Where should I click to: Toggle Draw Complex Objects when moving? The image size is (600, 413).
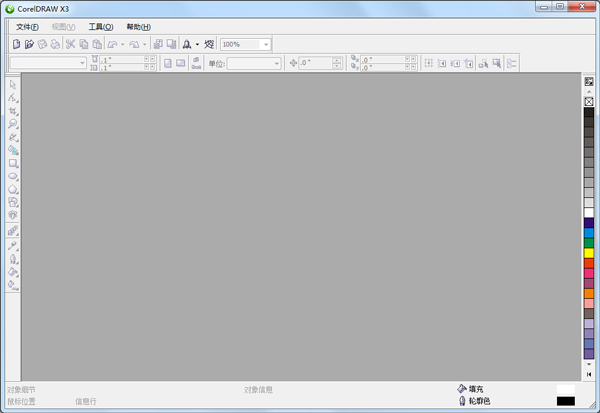(x=483, y=63)
